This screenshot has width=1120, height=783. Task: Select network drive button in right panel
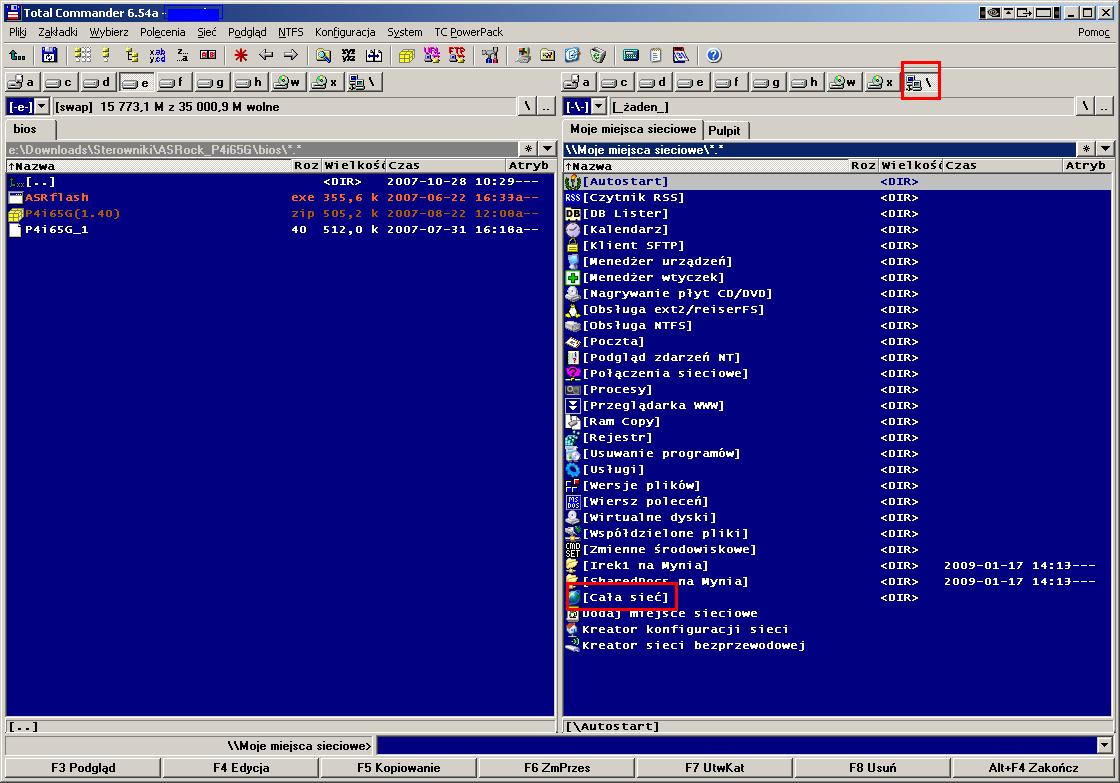click(920, 82)
